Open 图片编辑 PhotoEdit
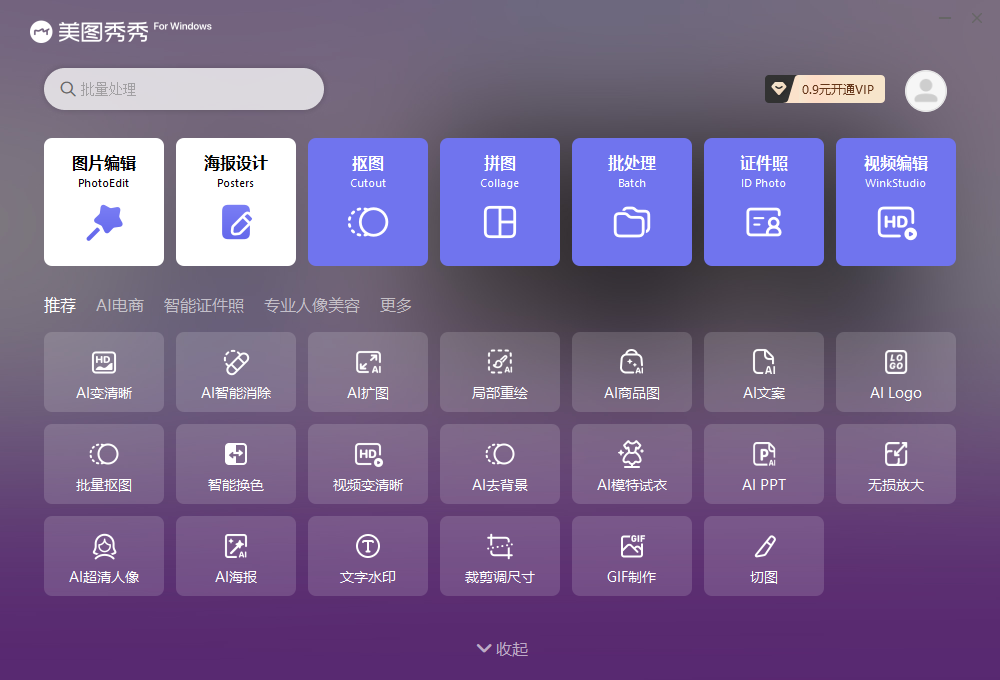The image size is (1000, 680). 103,201
